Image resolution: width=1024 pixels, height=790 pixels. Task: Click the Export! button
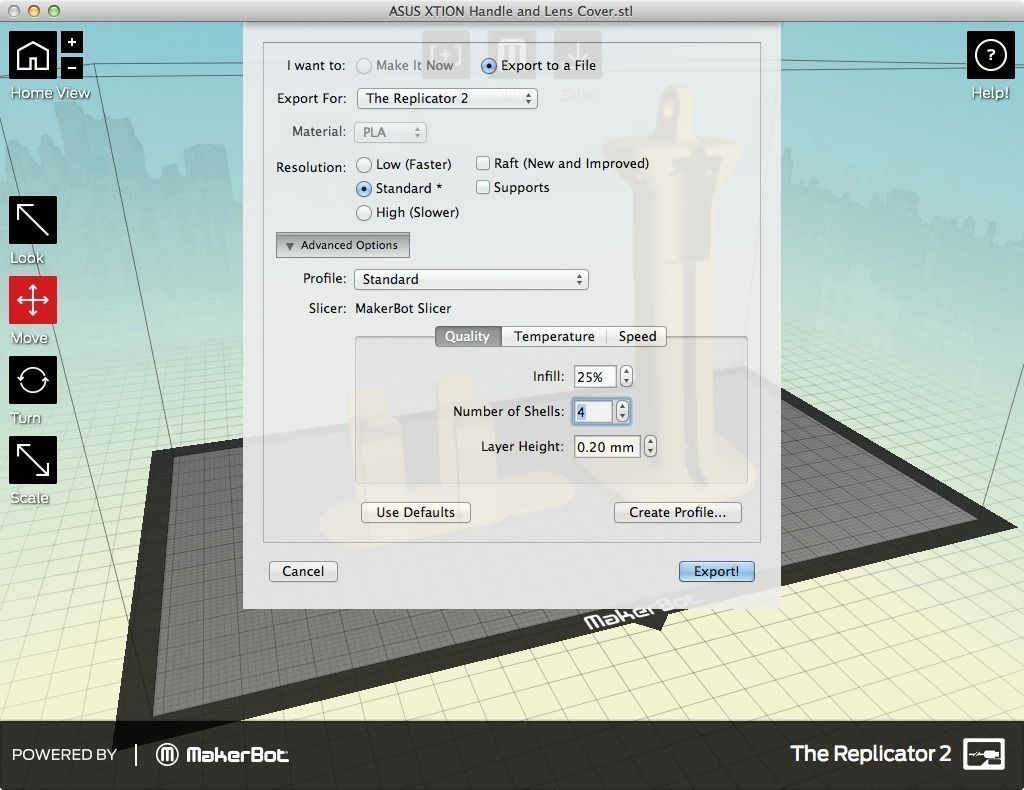point(716,571)
